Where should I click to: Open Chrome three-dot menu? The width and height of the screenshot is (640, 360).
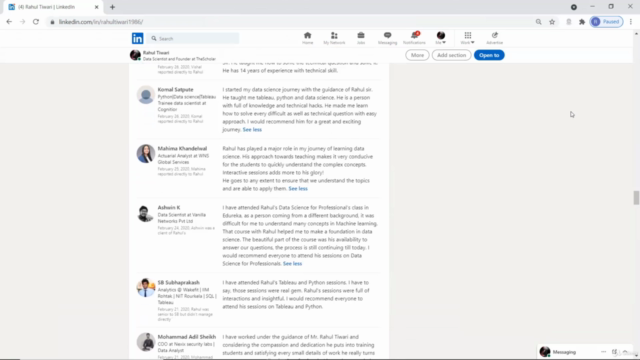(x=631, y=22)
